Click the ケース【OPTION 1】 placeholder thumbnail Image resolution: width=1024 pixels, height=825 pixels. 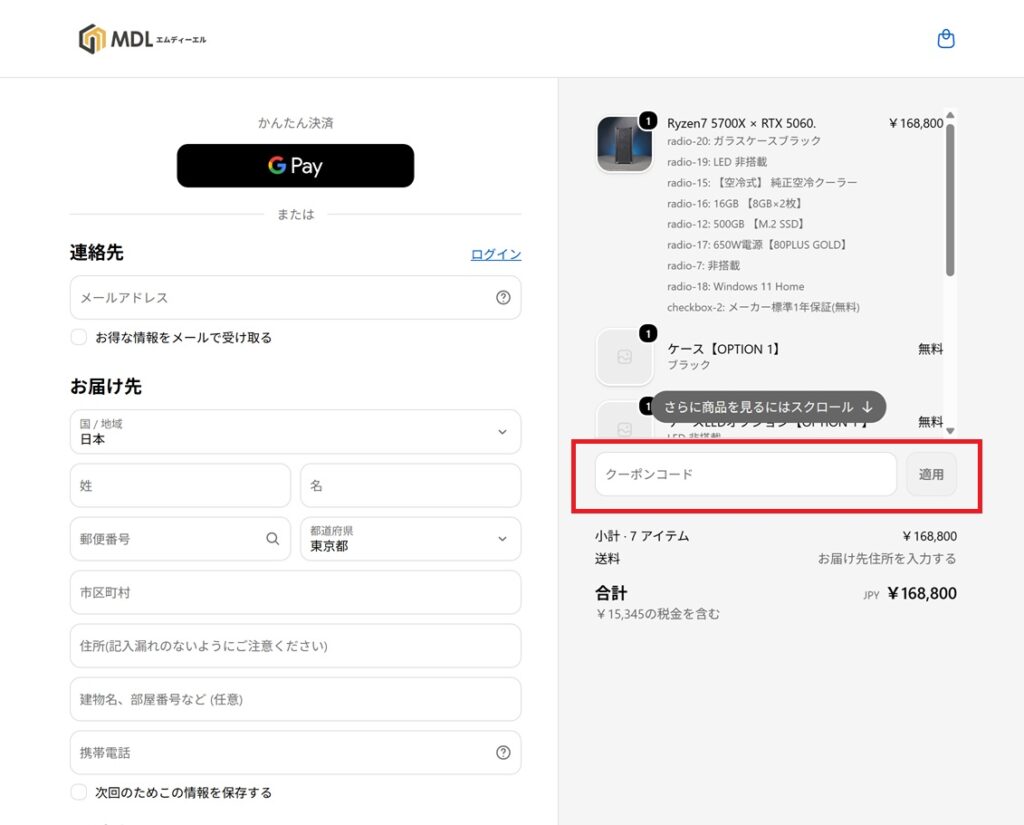click(624, 357)
